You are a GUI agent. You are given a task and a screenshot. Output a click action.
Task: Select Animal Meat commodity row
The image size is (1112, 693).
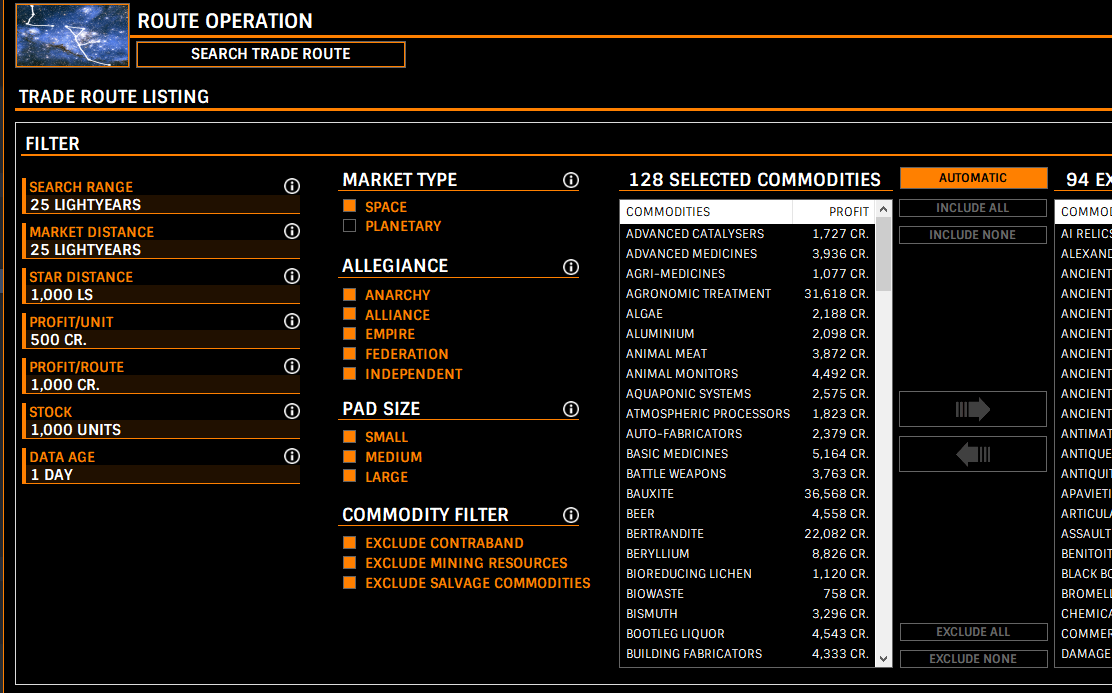747,353
